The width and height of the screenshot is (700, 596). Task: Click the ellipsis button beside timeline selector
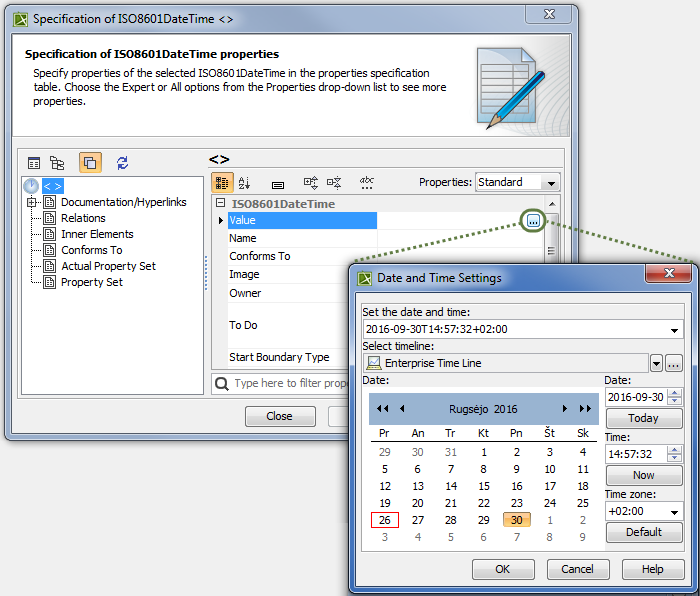click(674, 364)
